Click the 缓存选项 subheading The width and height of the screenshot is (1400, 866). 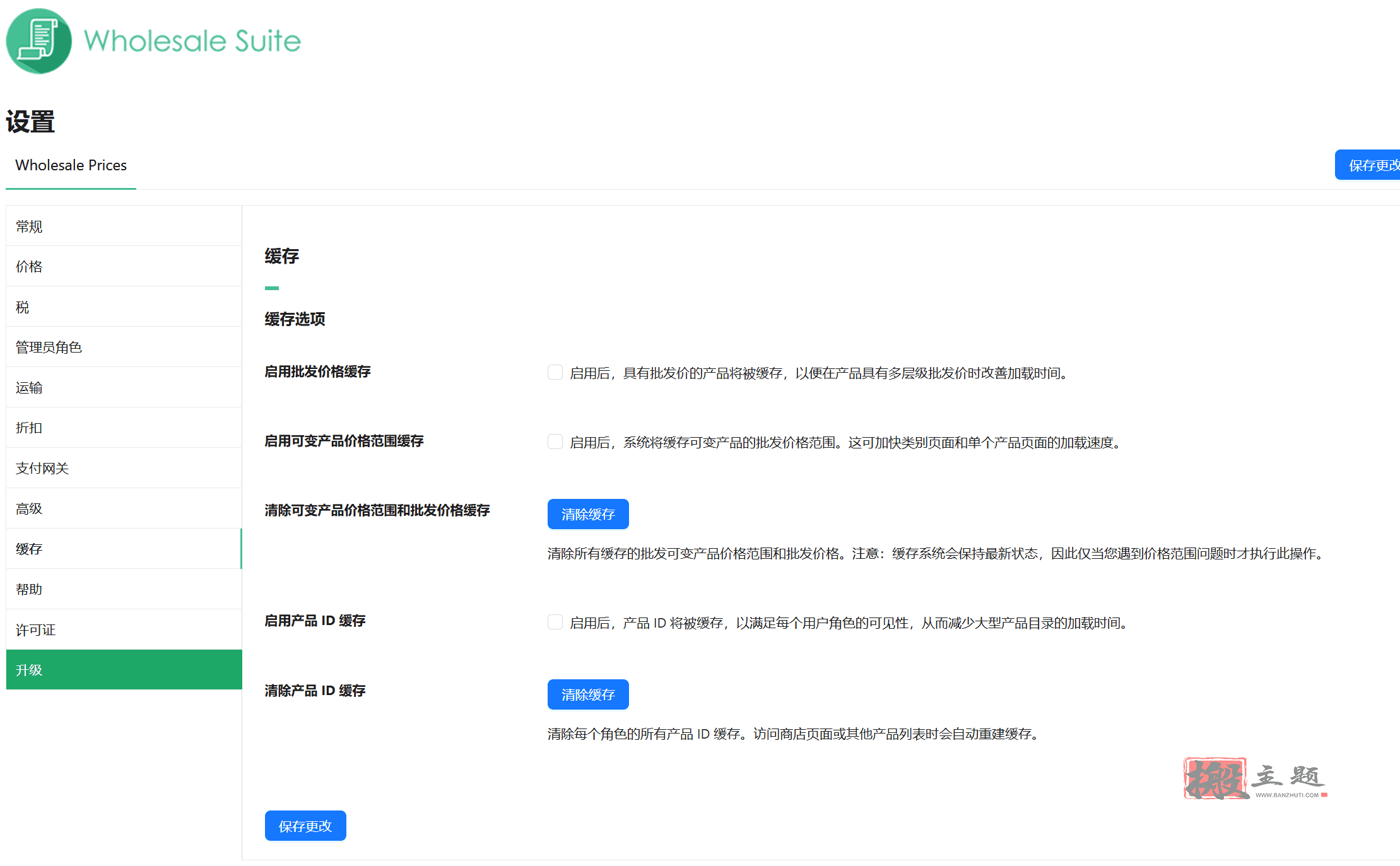pos(295,319)
